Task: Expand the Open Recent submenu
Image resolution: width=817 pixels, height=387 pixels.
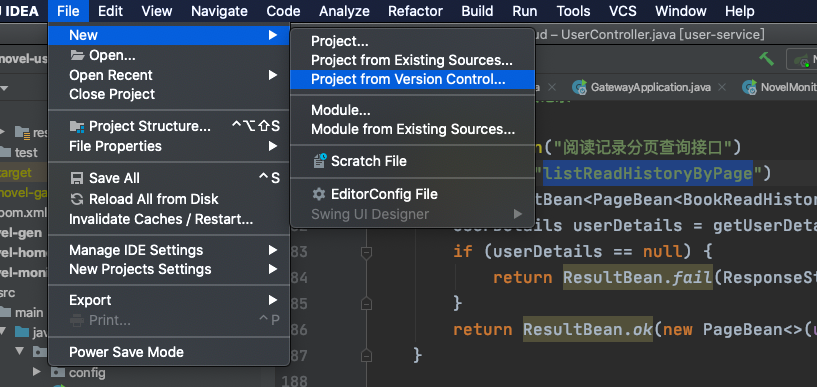Action: click(169, 75)
